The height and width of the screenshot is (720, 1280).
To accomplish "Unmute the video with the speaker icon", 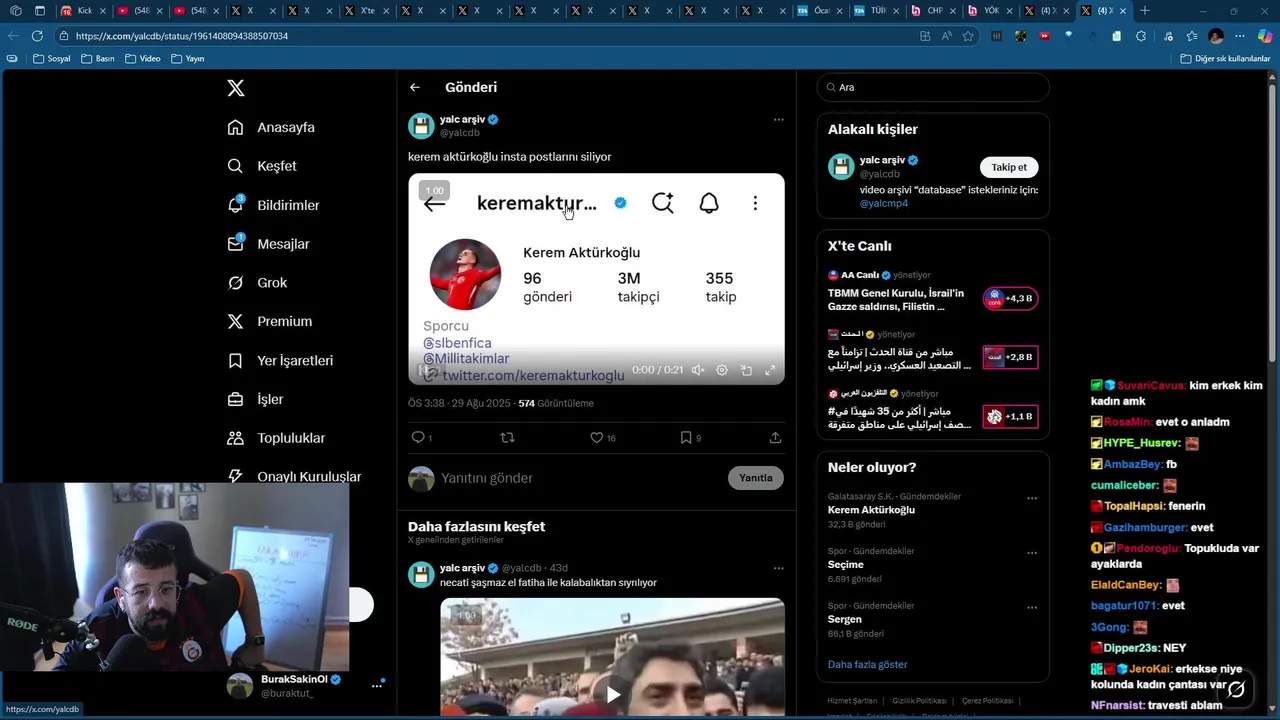I will coord(698,370).
